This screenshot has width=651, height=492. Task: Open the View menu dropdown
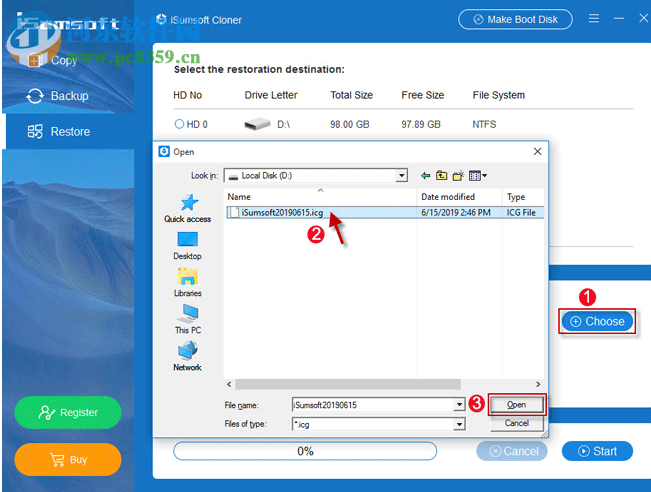pyautogui.click(x=477, y=176)
